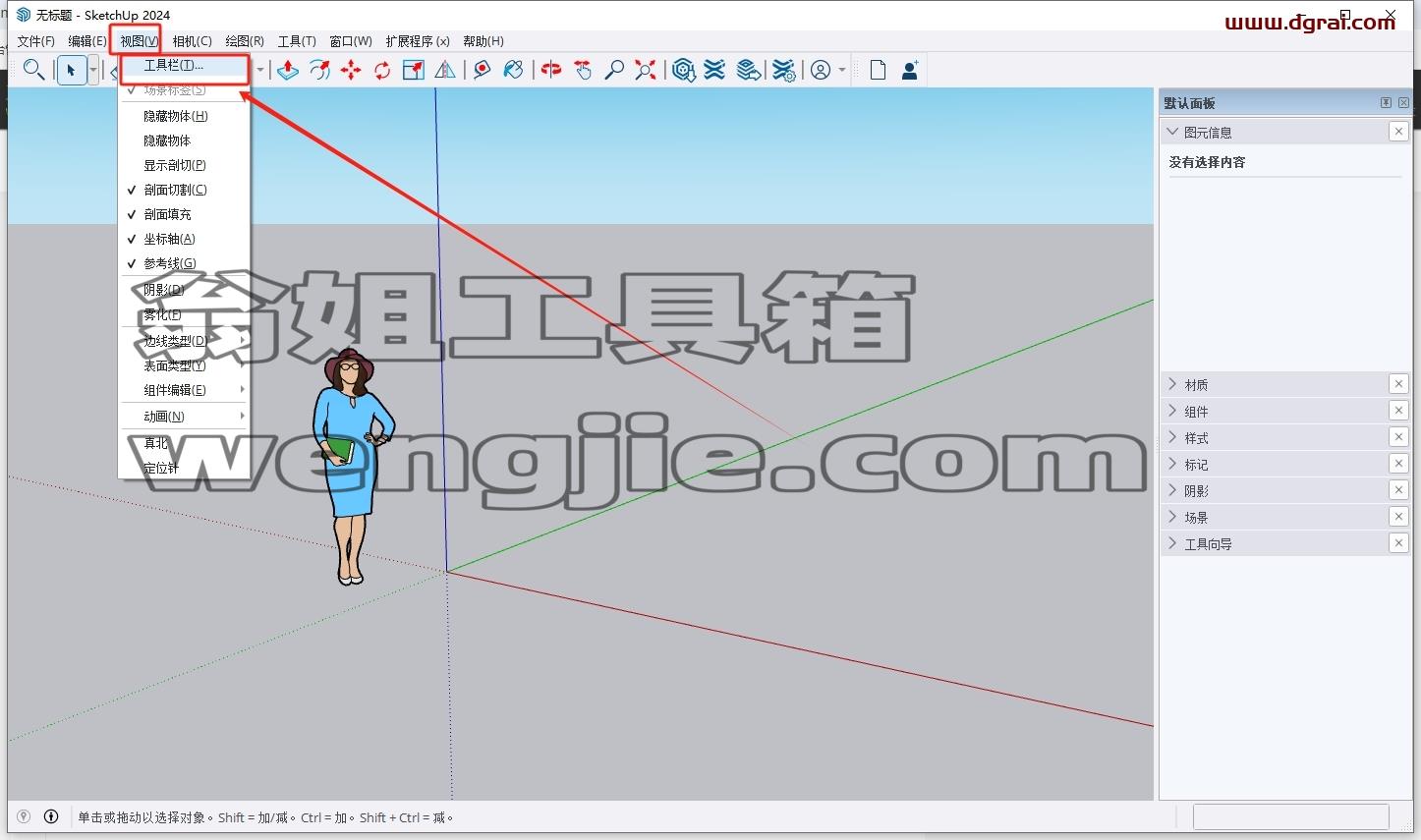Open the Extension Warehouse icon
The image size is (1421, 840).
(715, 70)
